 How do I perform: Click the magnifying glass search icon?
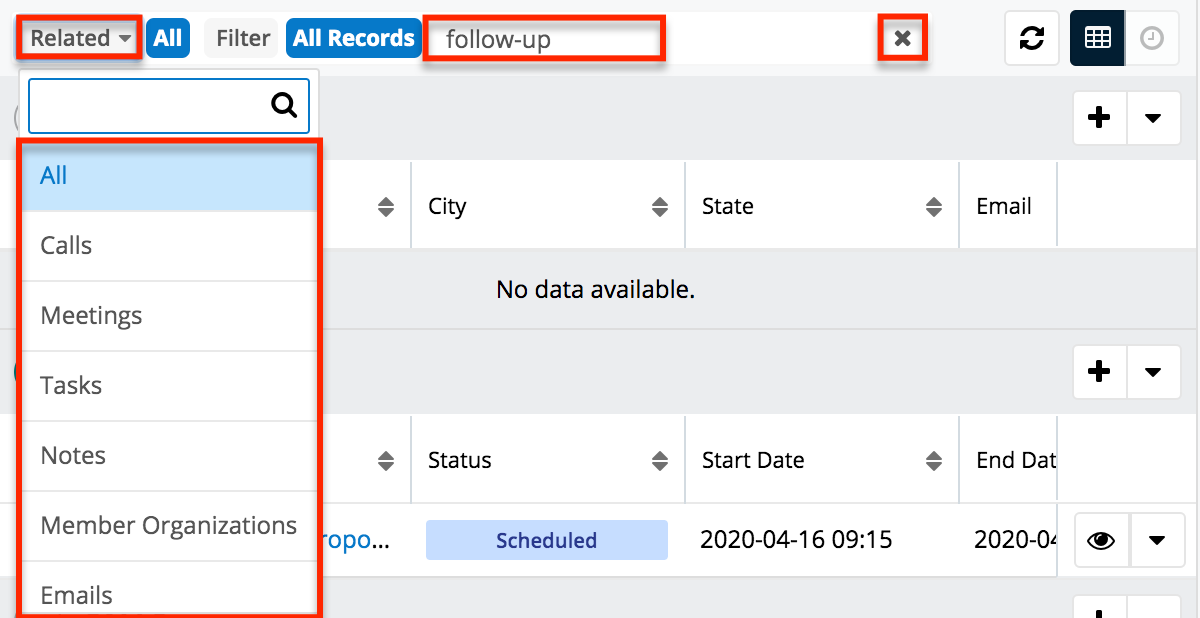click(x=285, y=105)
